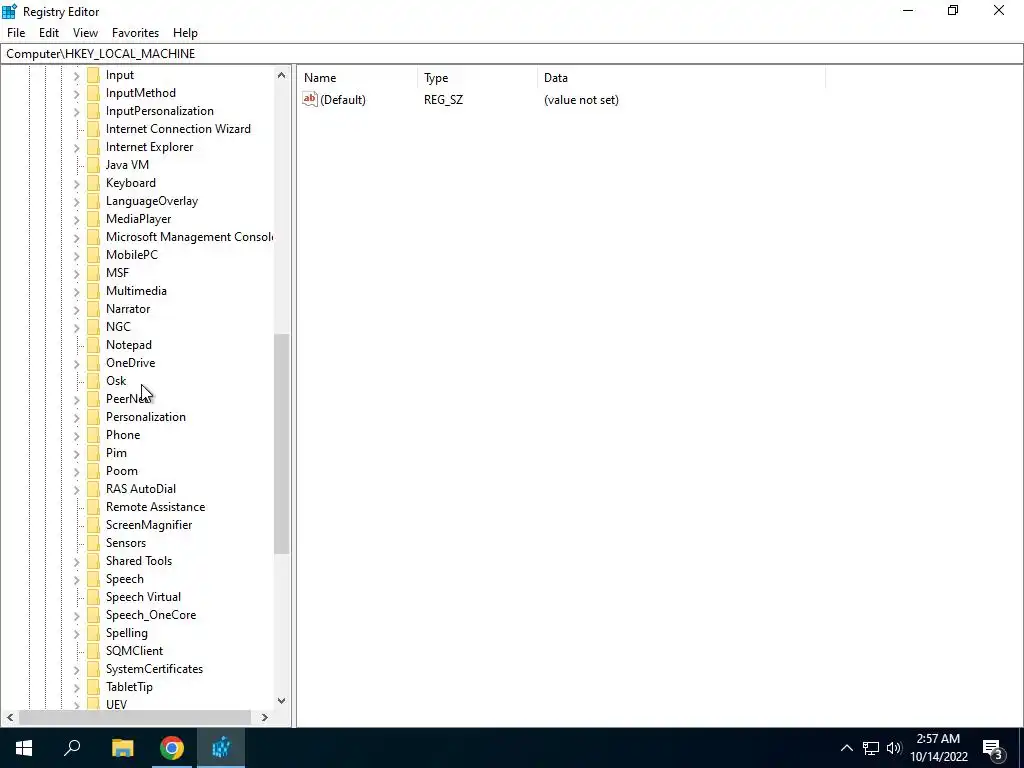Open taskbar search magnifier
The width and height of the screenshot is (1024, 768).
pyautogui.click(x=72, y=748)
